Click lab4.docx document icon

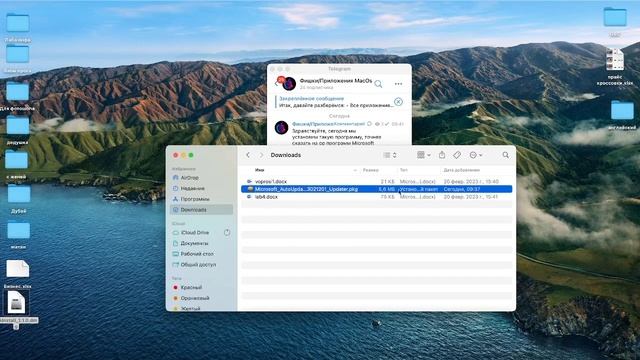pyautogui.click(x=249, y=197)
